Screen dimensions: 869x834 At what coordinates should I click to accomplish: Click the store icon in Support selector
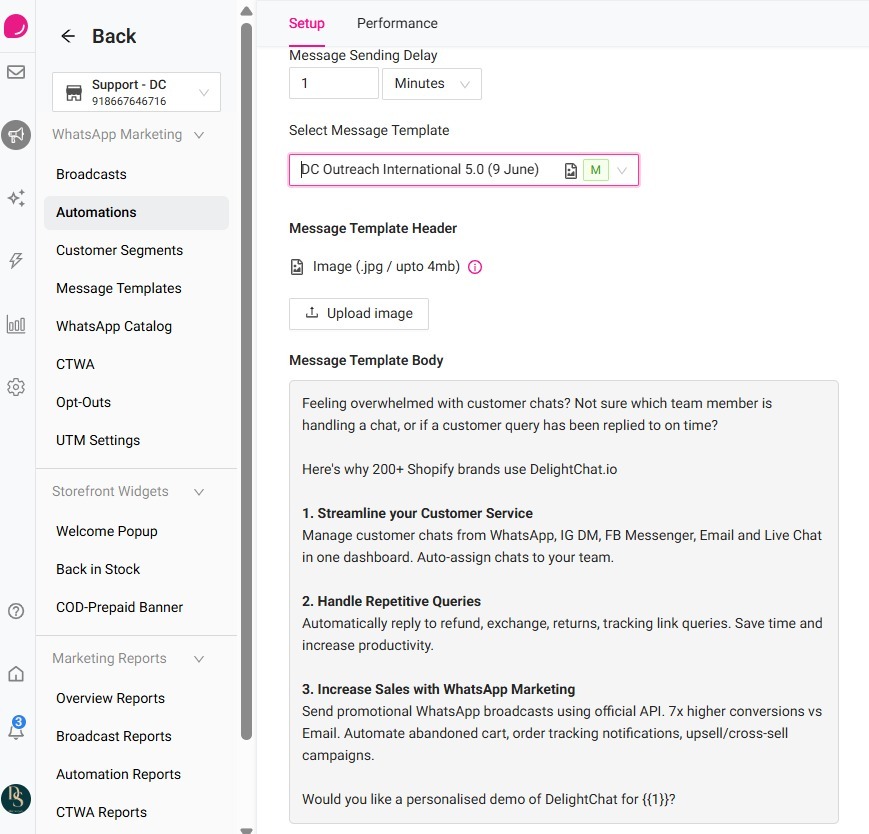click(x=74, y=93)
